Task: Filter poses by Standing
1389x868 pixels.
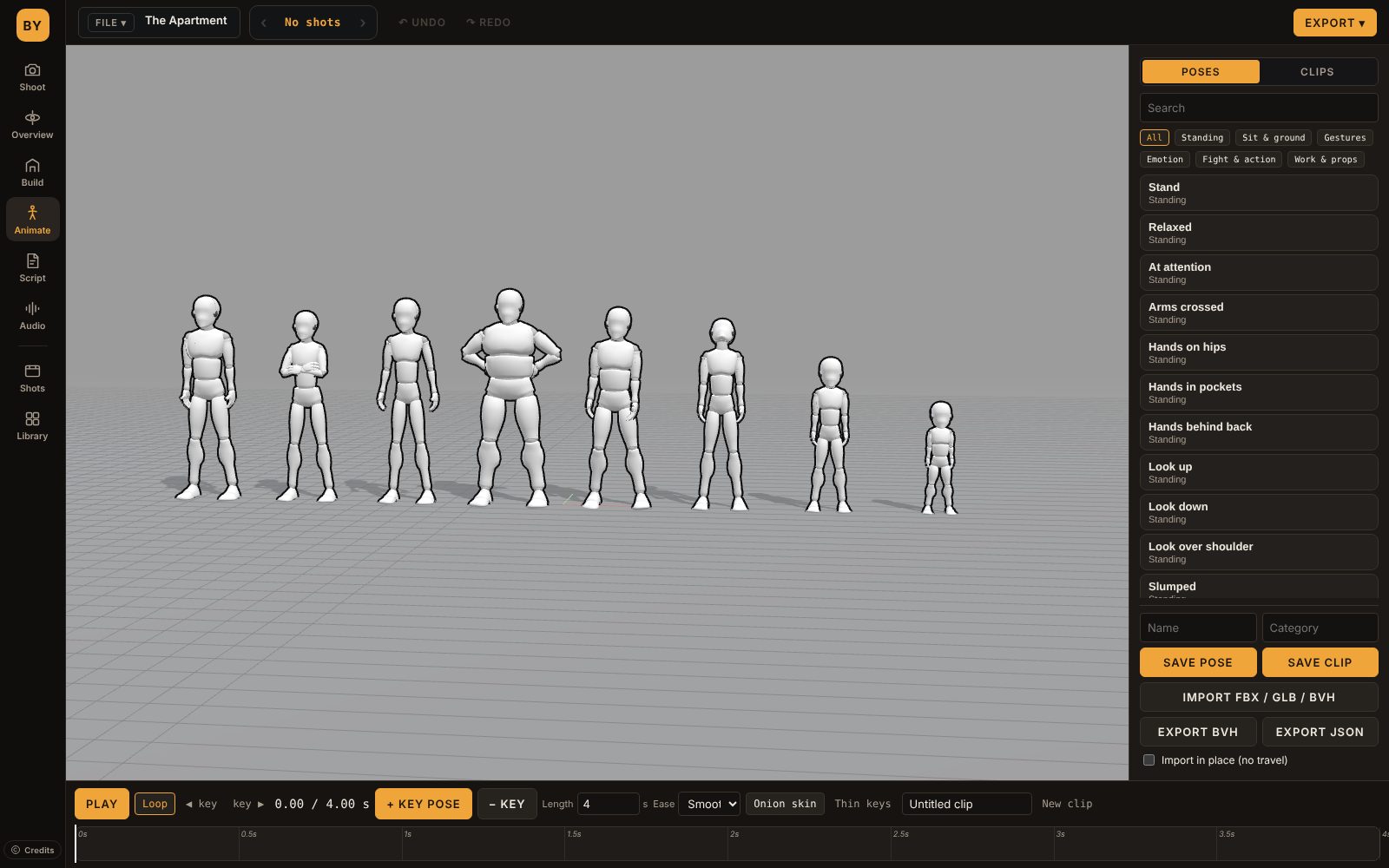Action: pos(1201,137)
